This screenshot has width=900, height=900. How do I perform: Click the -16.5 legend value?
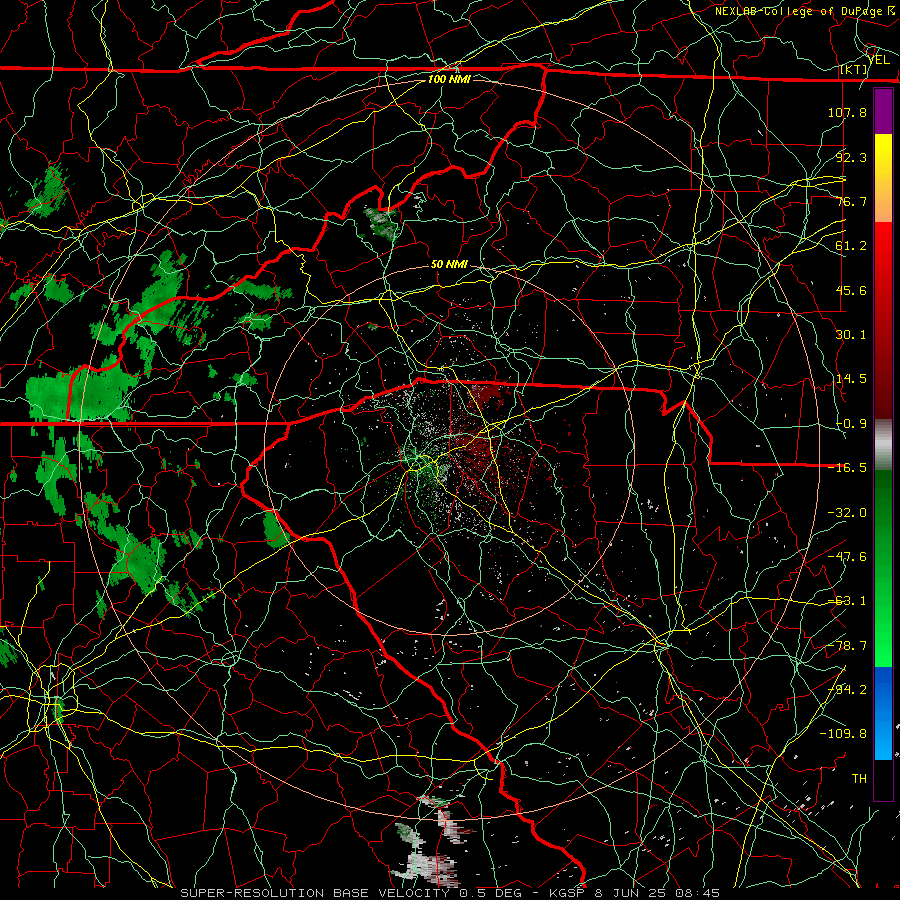pos(847,468)
